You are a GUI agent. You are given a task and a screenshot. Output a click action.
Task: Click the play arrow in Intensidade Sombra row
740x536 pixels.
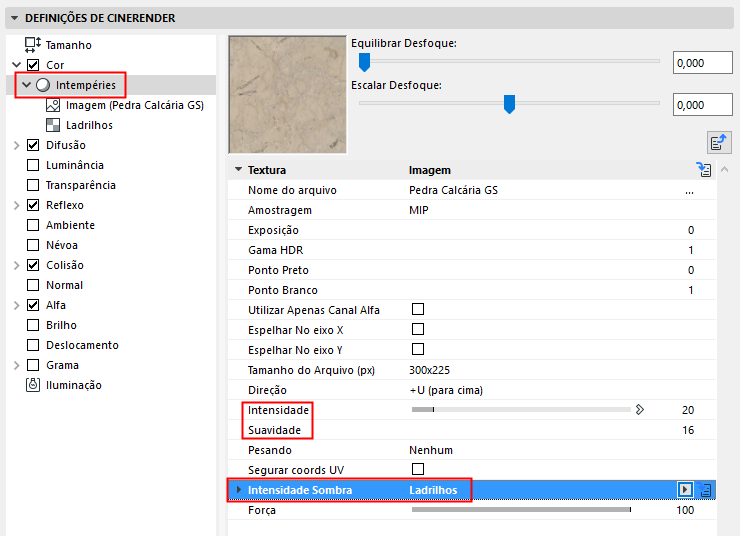[x=685, y=490]
